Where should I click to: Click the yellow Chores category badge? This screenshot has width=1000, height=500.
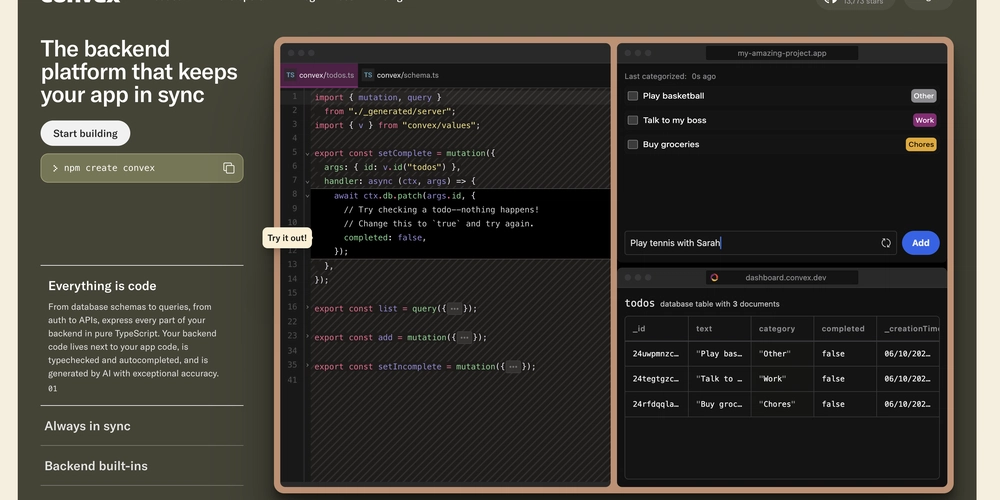[921, 144]
